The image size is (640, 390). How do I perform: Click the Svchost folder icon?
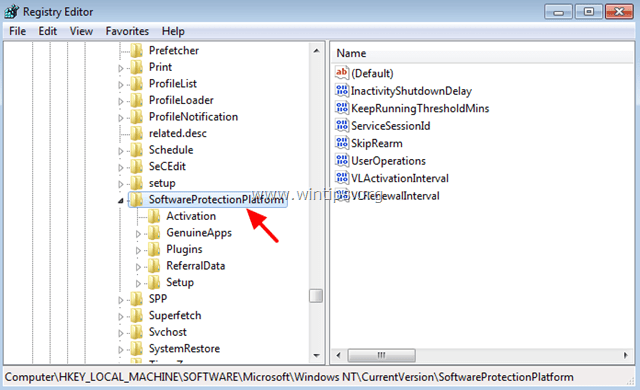pos(137,332)
